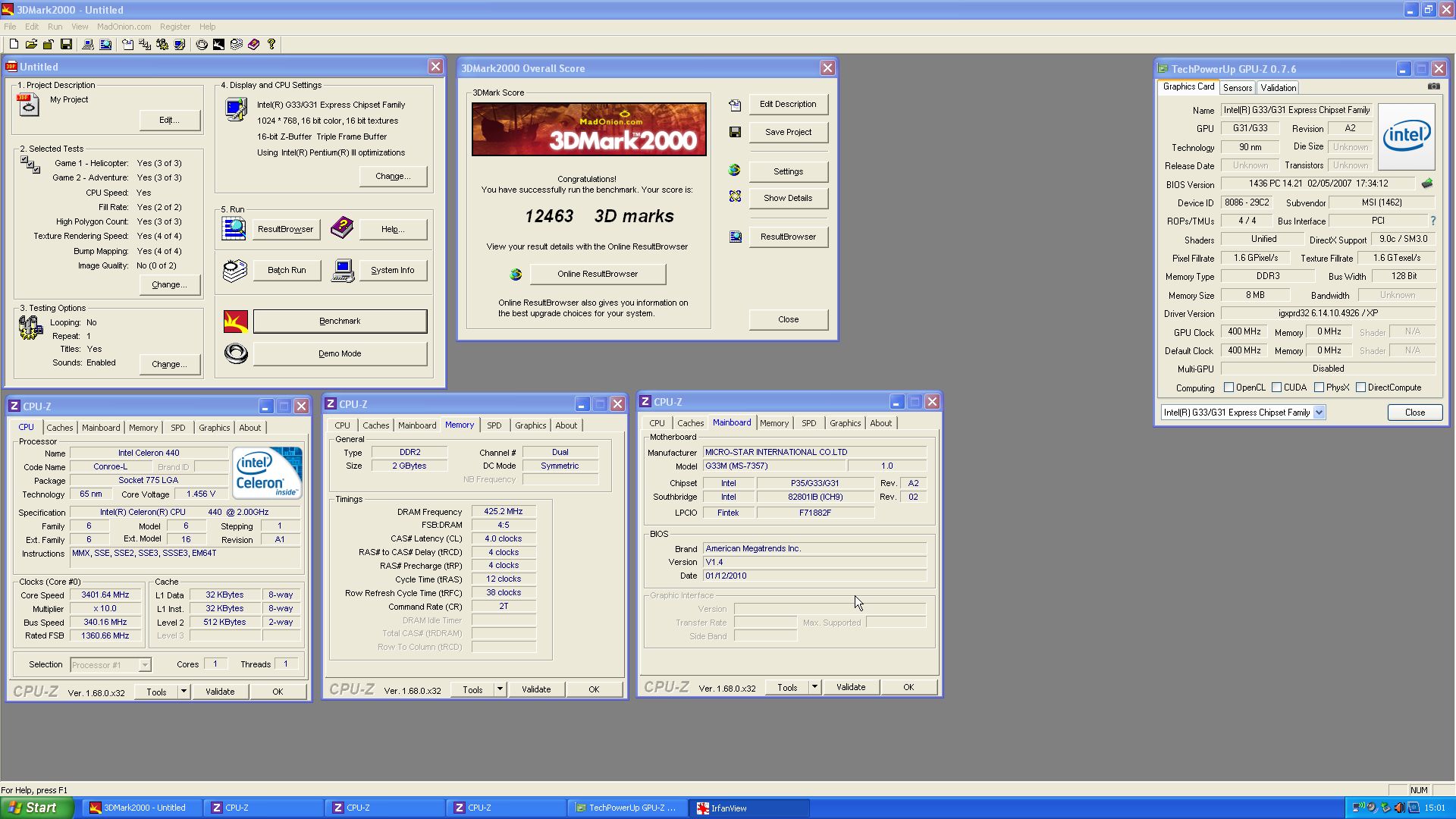Click the purple Help book toolbar icon
Viewport: 1456px width, 819px height.
coord(254,45)
